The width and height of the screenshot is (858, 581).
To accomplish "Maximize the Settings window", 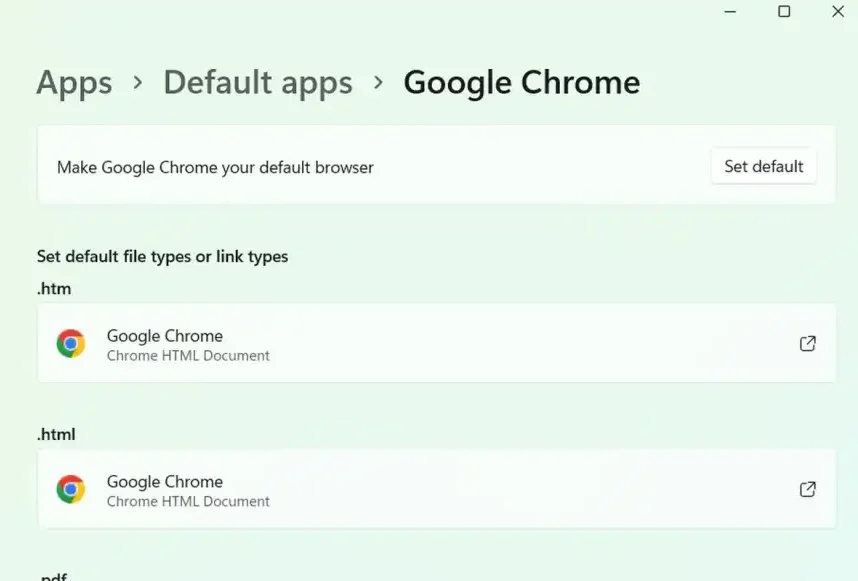I will pyautogui.click(x=784, y=11).
